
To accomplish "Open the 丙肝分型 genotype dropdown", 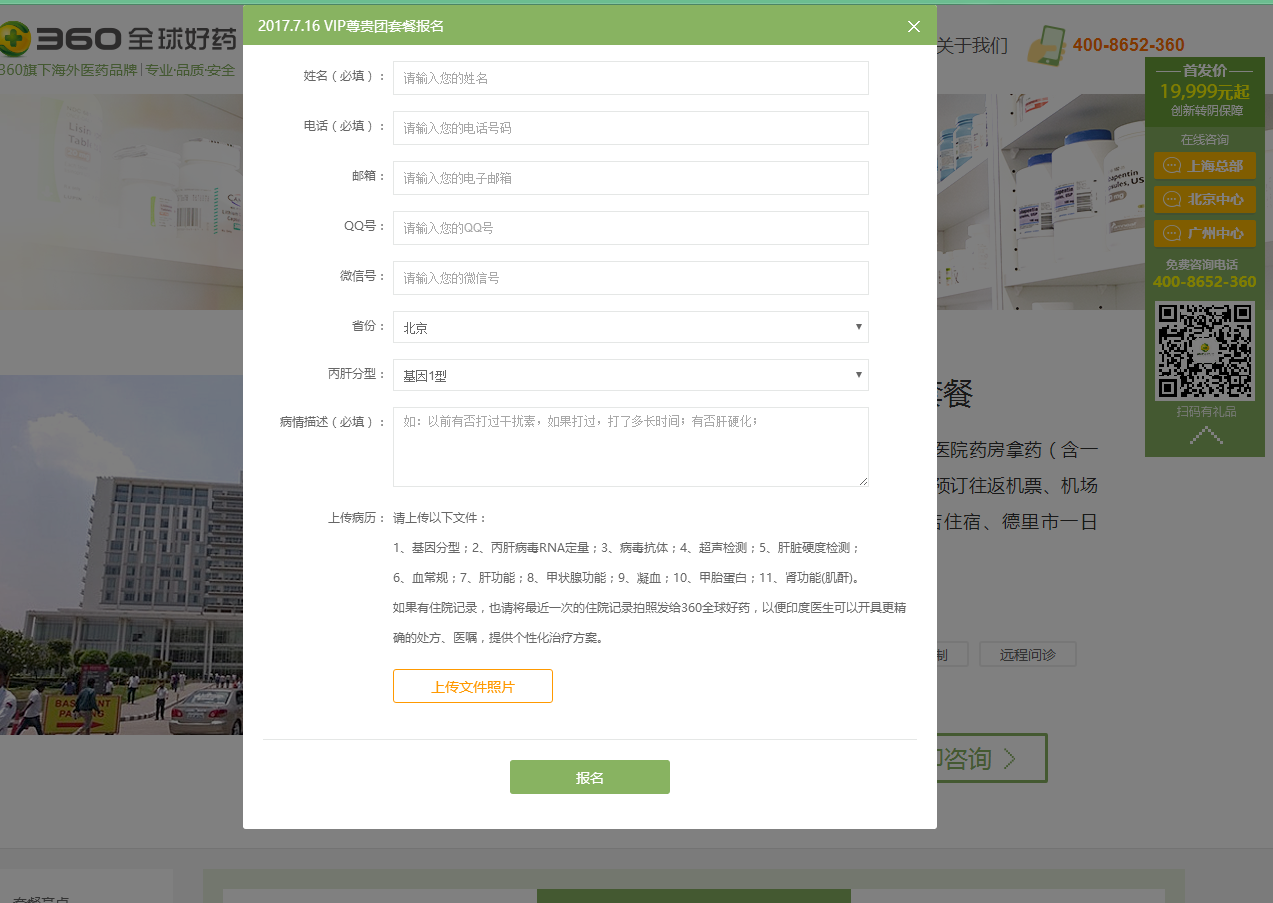I will click(630, 375).
